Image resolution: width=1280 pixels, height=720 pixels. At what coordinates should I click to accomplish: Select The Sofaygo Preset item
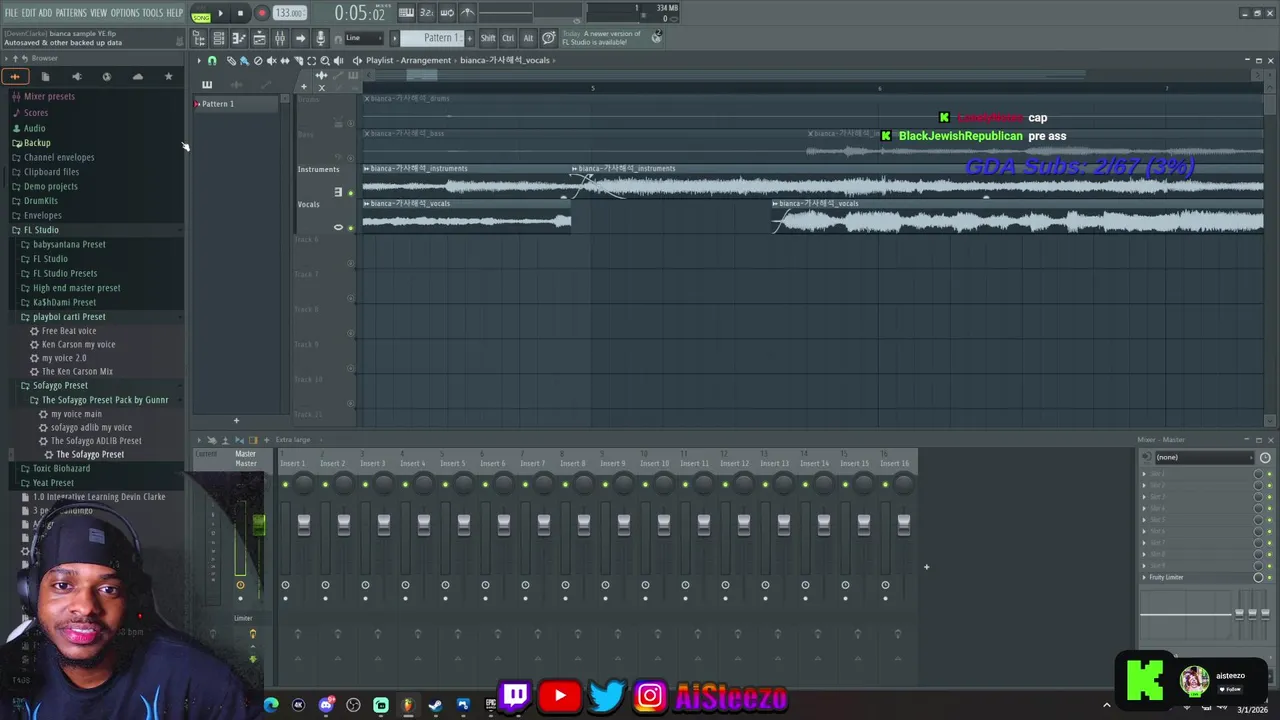tap(90, 454)
